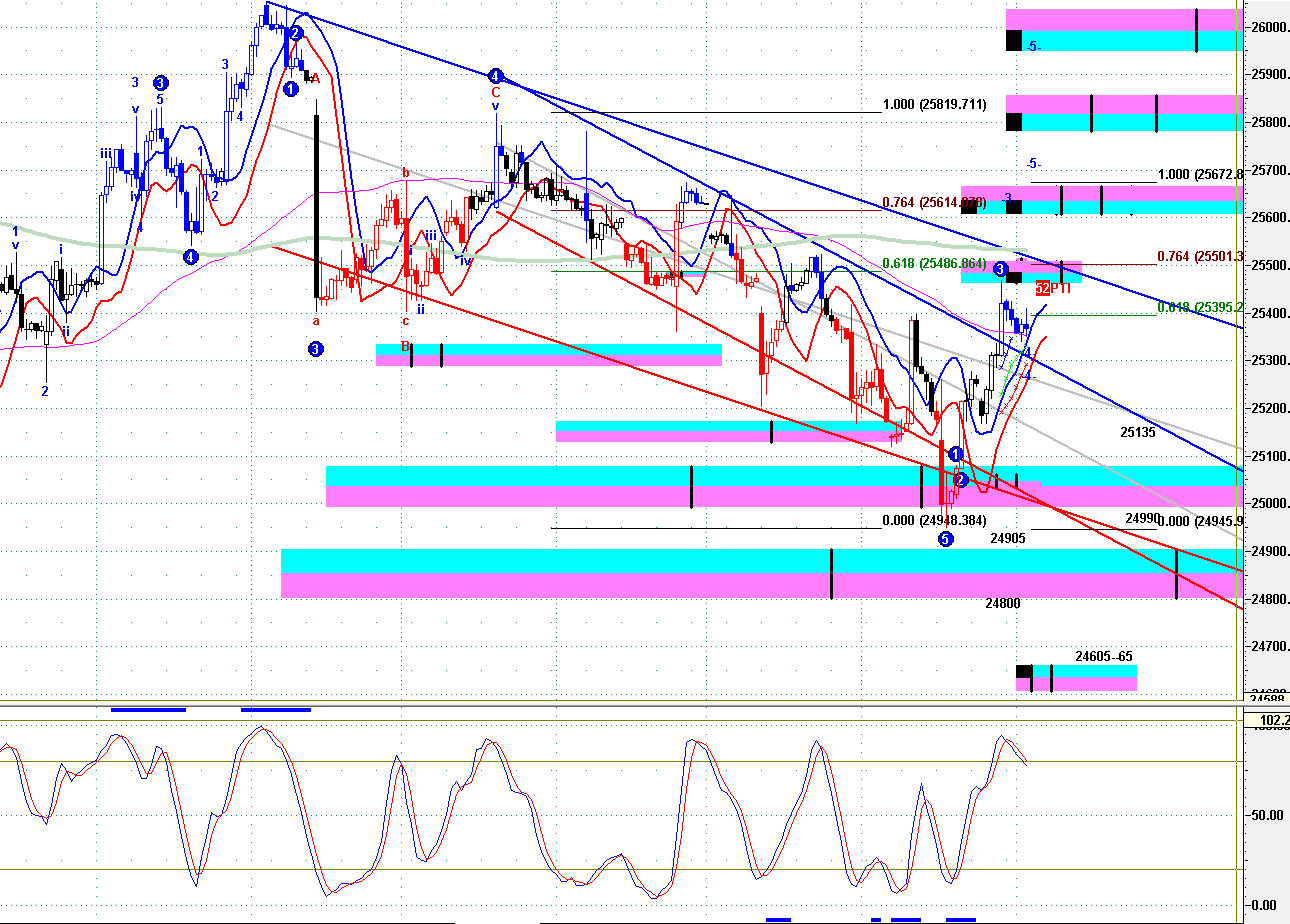Click the red PTI label
This screenshot has height=924, width=1290.
1061,288
